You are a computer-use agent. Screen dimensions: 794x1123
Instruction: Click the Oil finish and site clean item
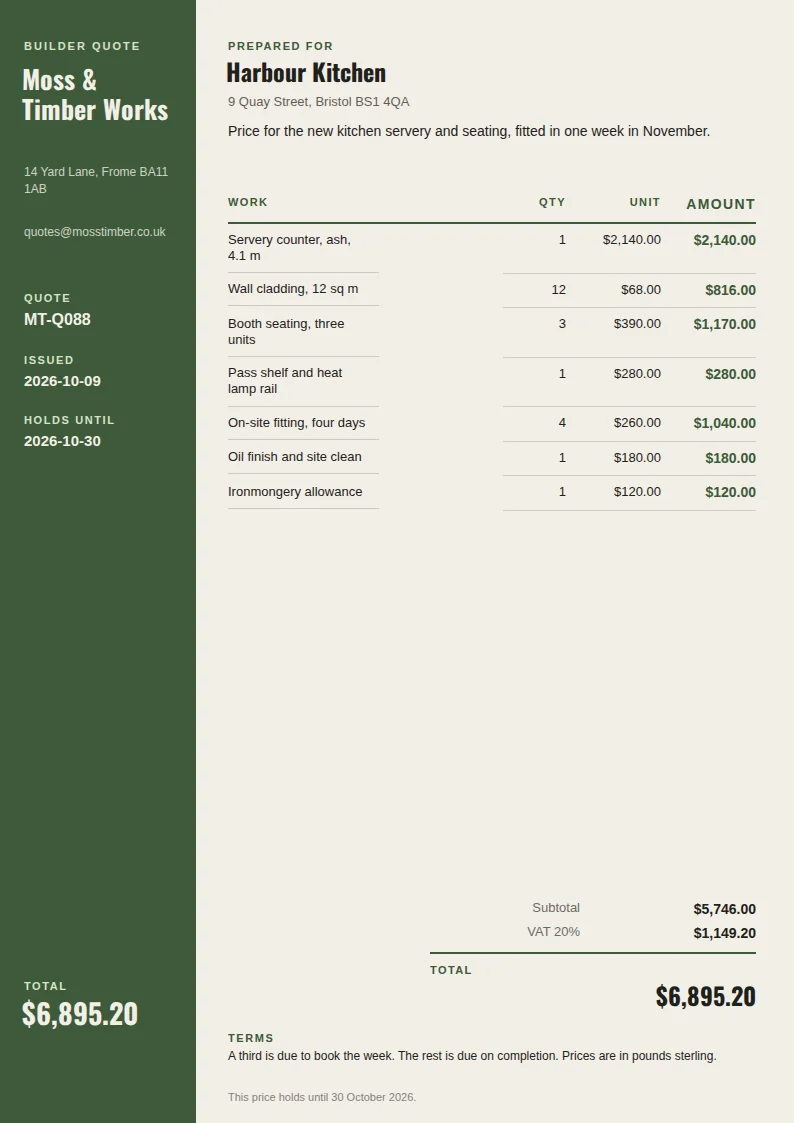[295, 457]
